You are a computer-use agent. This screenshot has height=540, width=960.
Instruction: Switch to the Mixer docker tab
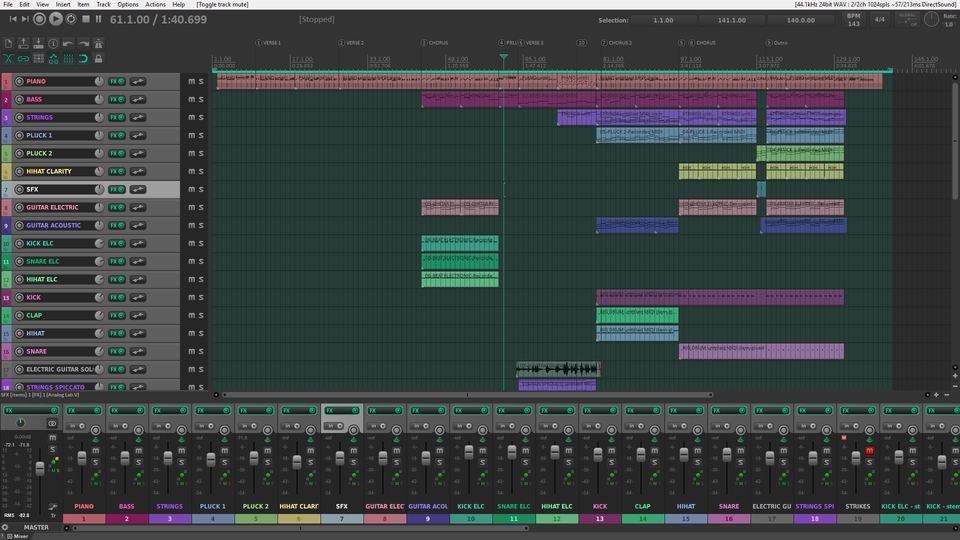point(17,536)
